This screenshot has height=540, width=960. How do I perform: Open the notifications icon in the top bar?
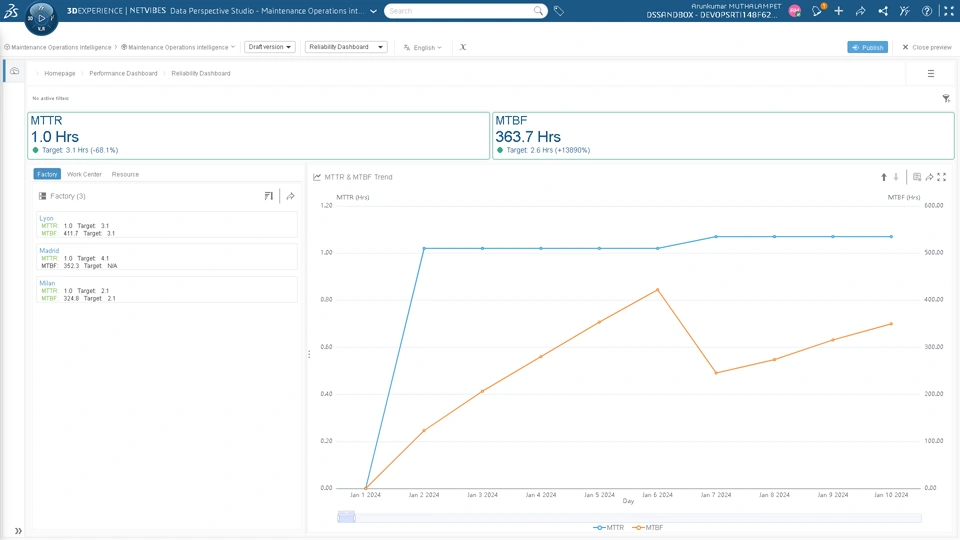[817, 11]
